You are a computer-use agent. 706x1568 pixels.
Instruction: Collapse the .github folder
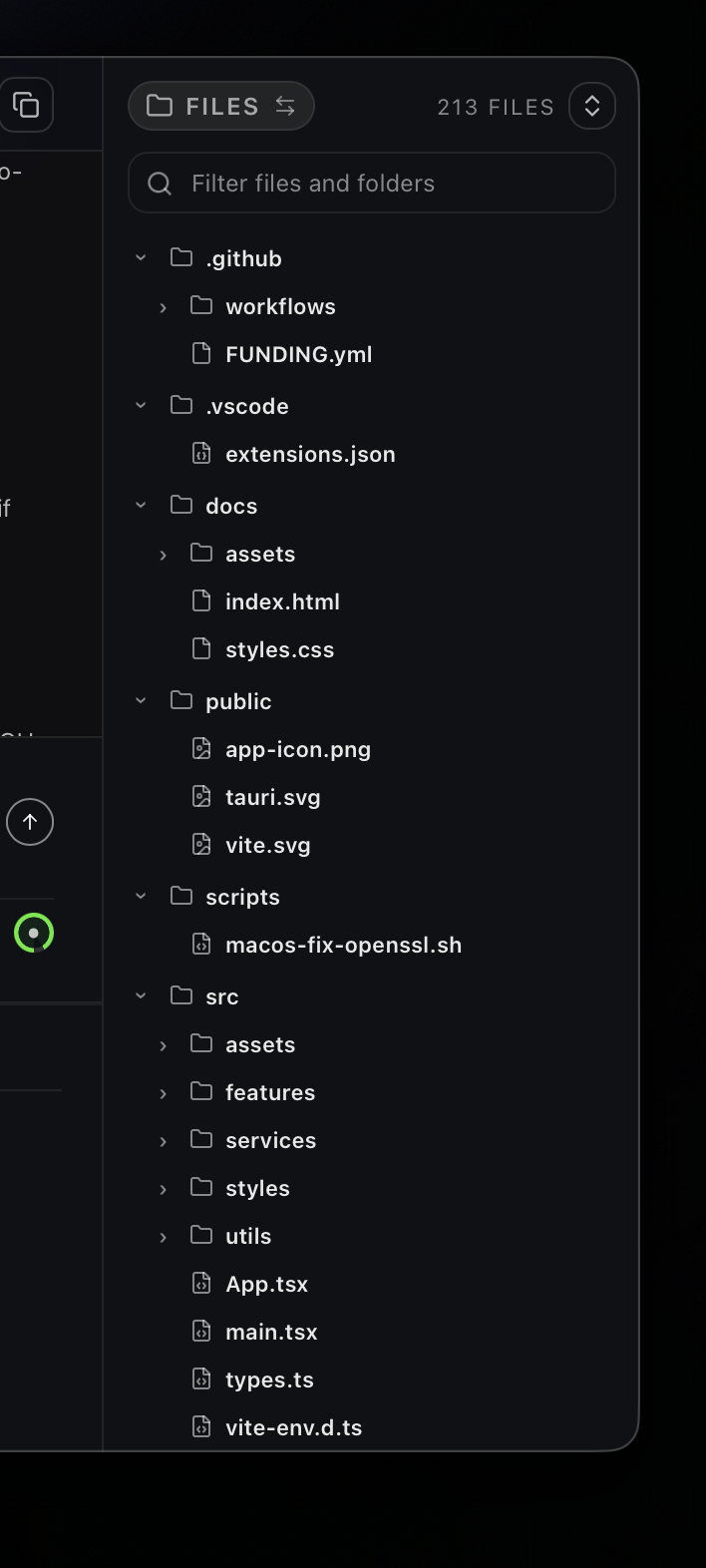click(x=140, y=256)
